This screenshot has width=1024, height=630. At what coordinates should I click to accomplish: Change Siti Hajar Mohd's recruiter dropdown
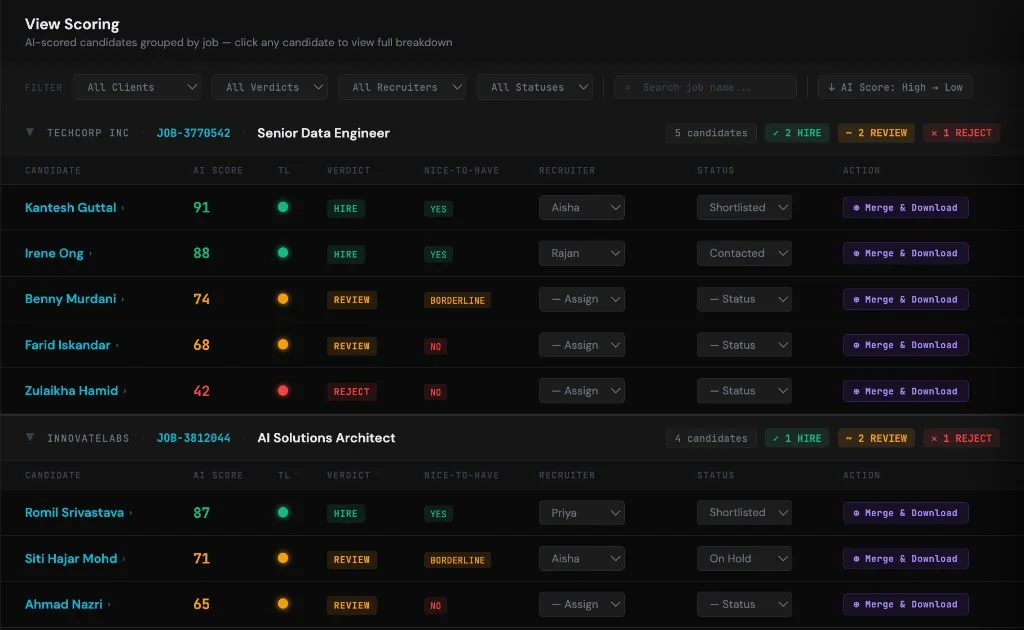581,559
